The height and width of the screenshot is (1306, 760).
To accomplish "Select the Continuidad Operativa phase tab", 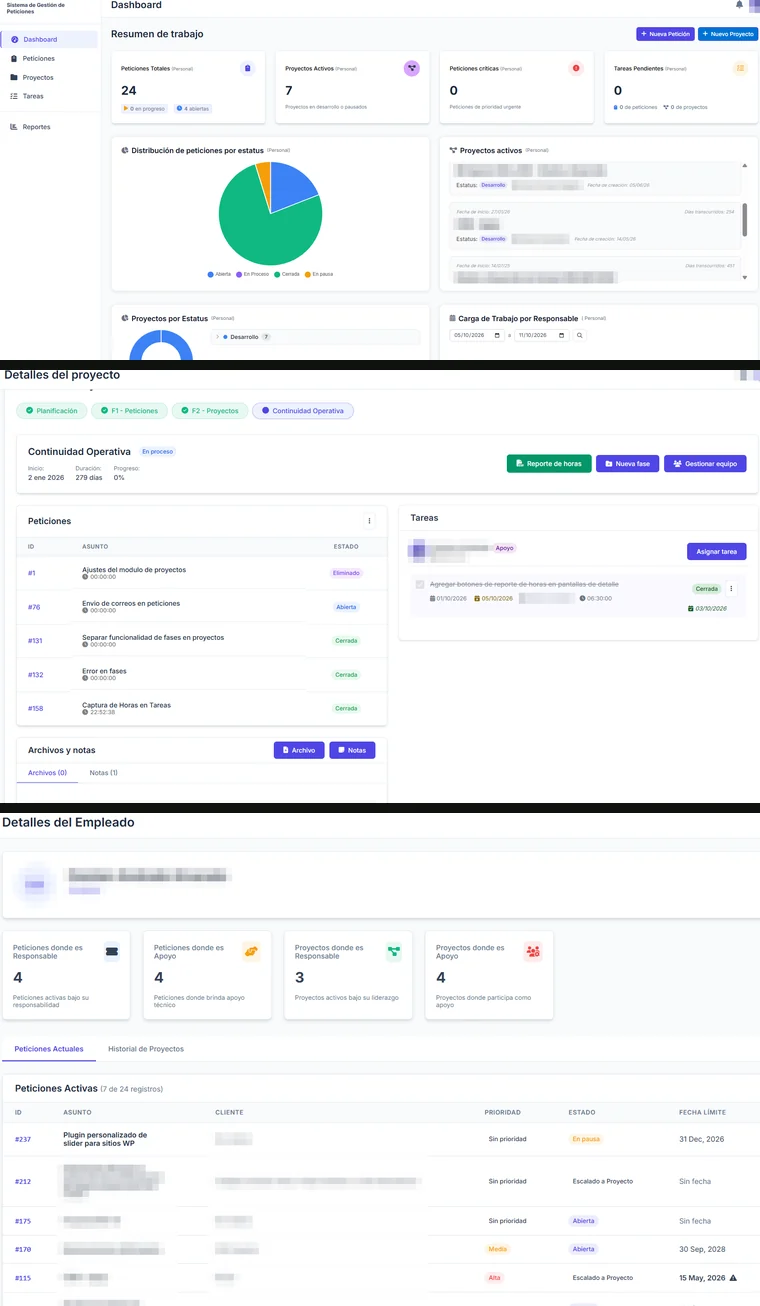I will [303, 411].
